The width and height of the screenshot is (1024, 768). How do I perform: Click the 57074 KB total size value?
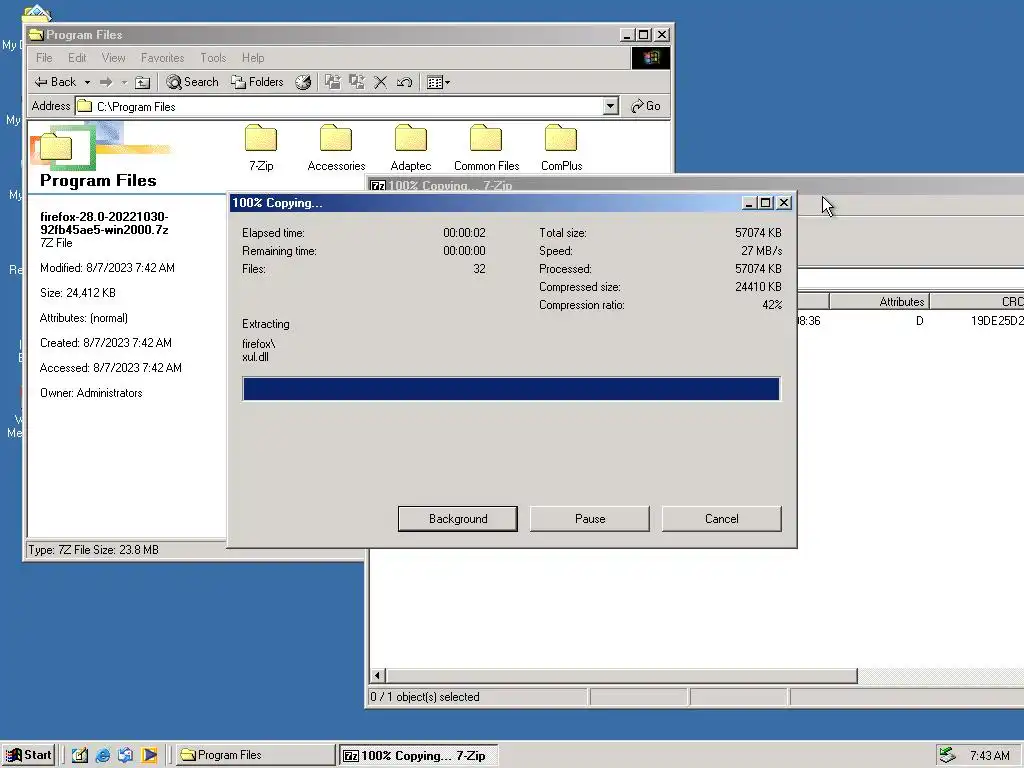pyautogui.click(x=758, y=232)
